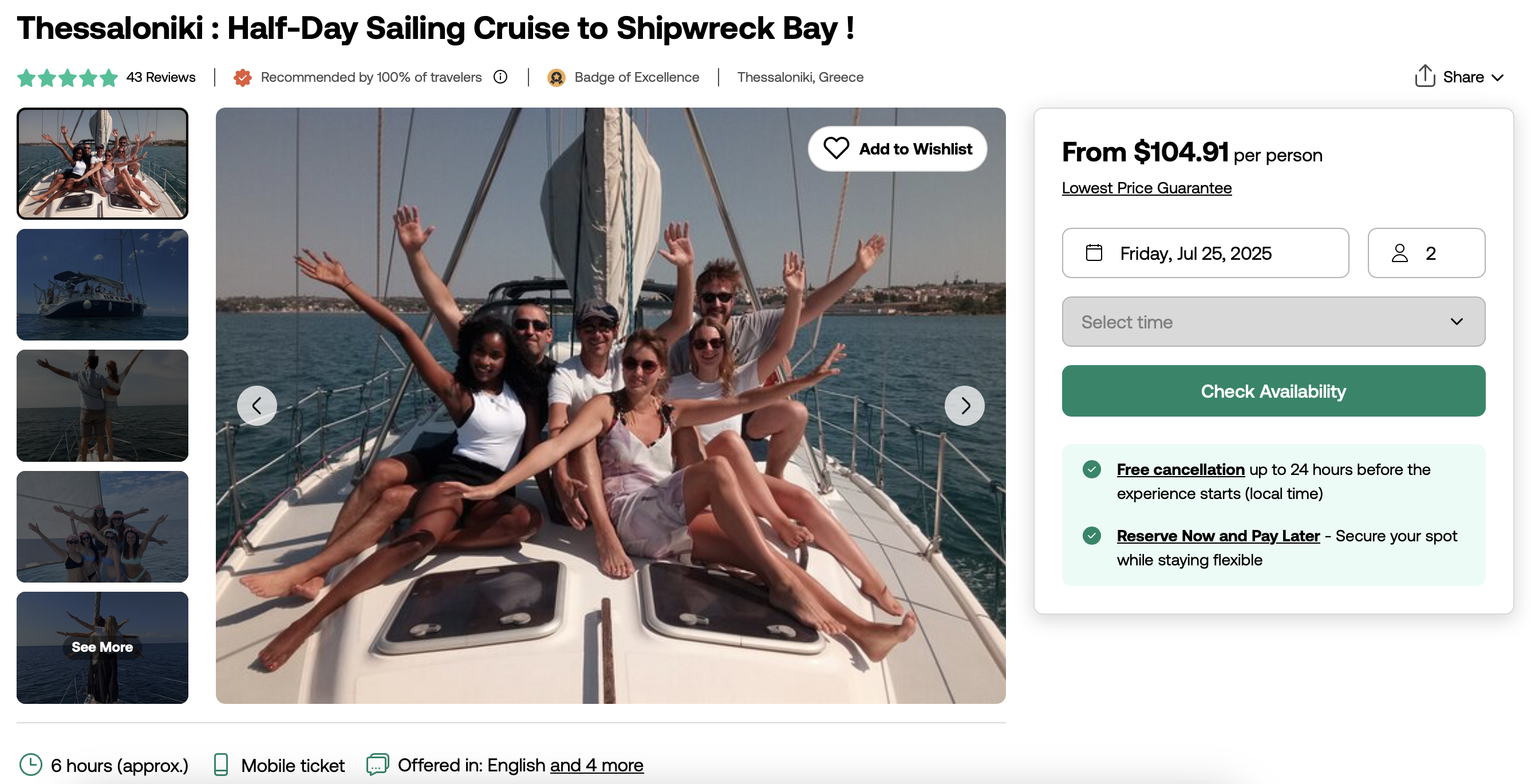The height and width of the screenshot is (784, 1531).
Task: Click the 'and 4 more' languages link
Action: coord(596,765)
